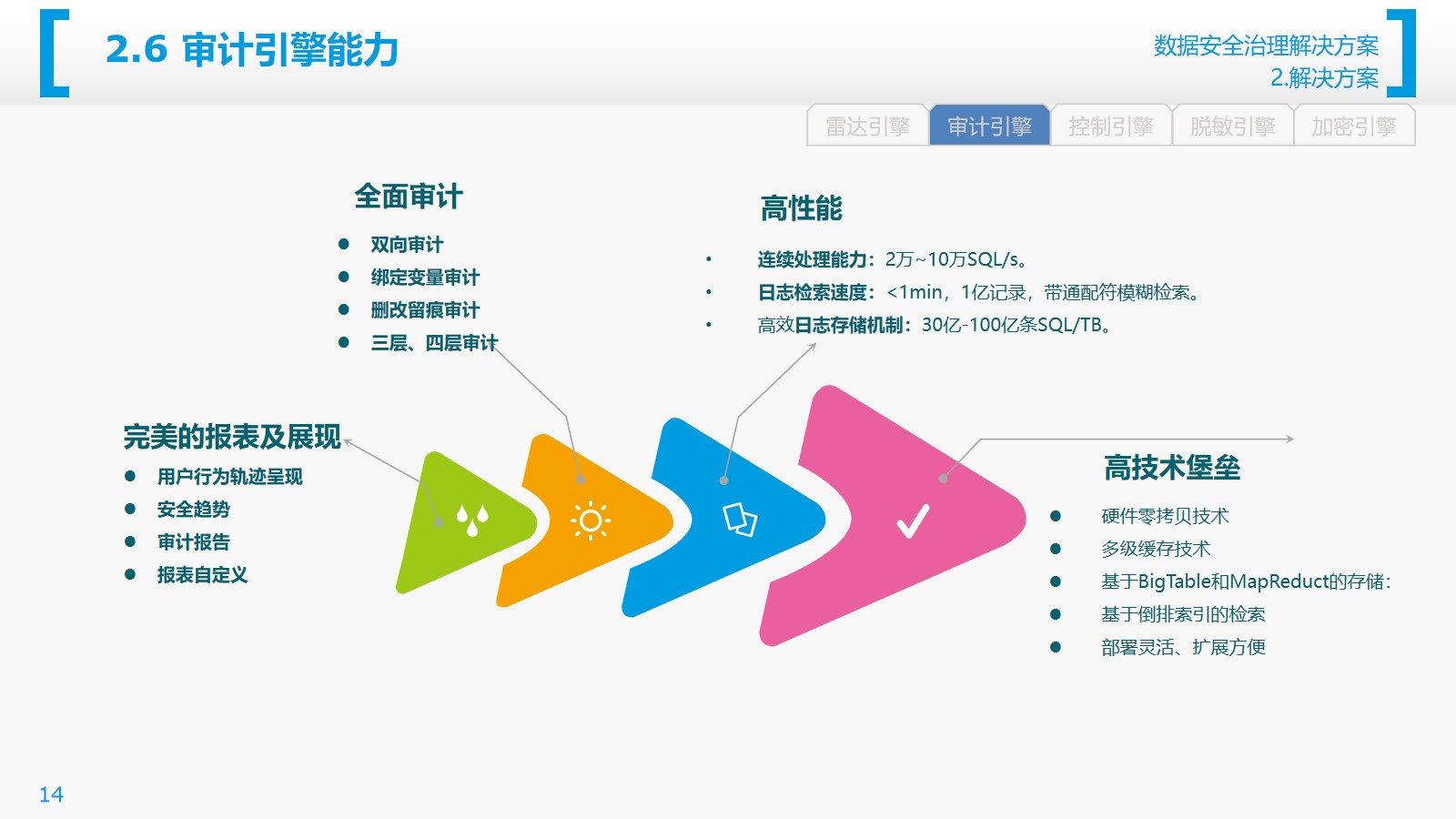Switch to the 雷达引擎 tab
This screenshot has height=819, width=1456.
[868, 126]
